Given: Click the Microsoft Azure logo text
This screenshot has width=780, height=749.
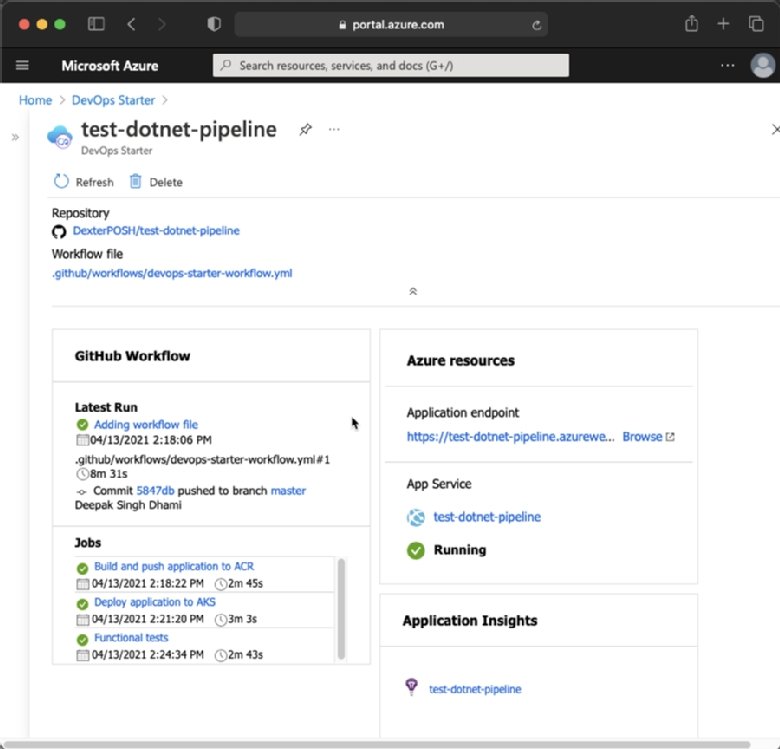Looking at the screenshot, I should click(x=110, y=66).
